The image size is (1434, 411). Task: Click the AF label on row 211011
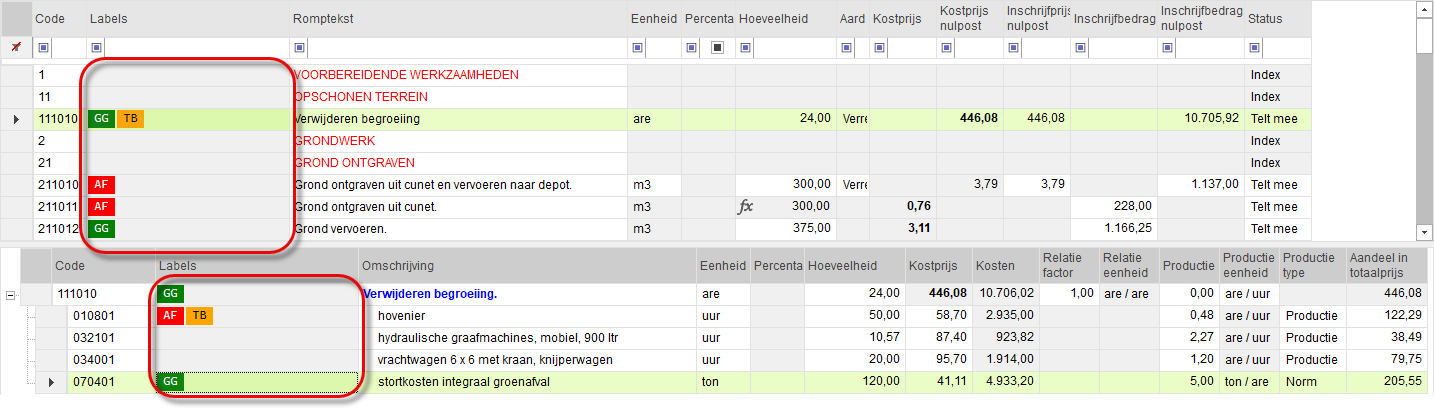[101, 207]
